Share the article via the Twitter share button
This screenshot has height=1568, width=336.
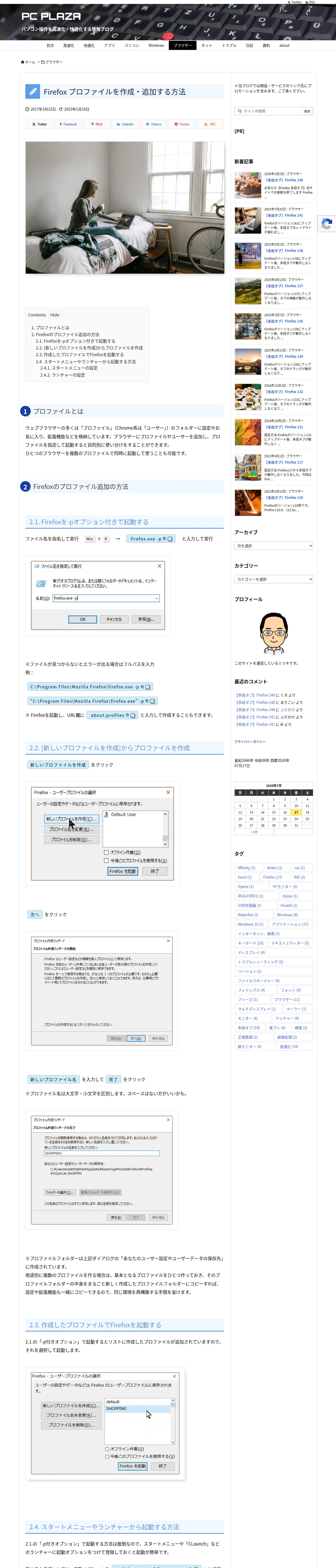coord(39,124)
